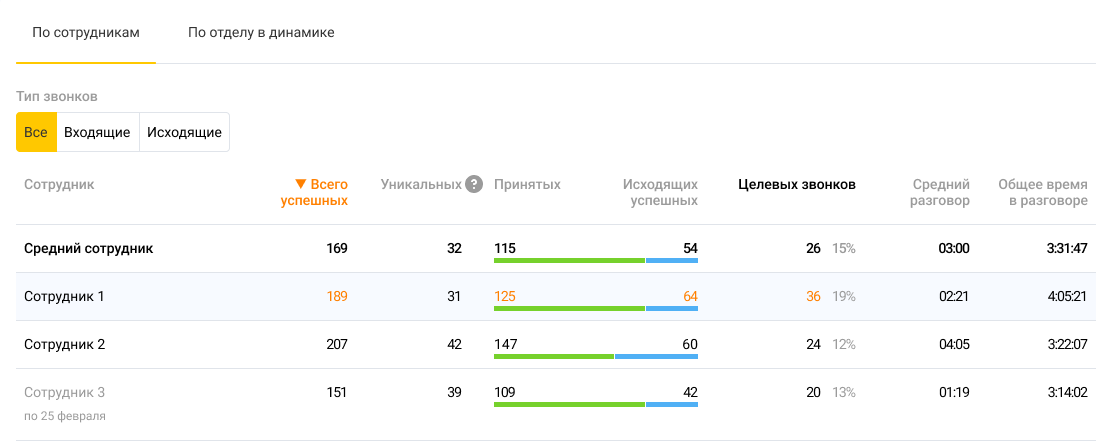Sort by Всего успешных column header

click(322, 192)
